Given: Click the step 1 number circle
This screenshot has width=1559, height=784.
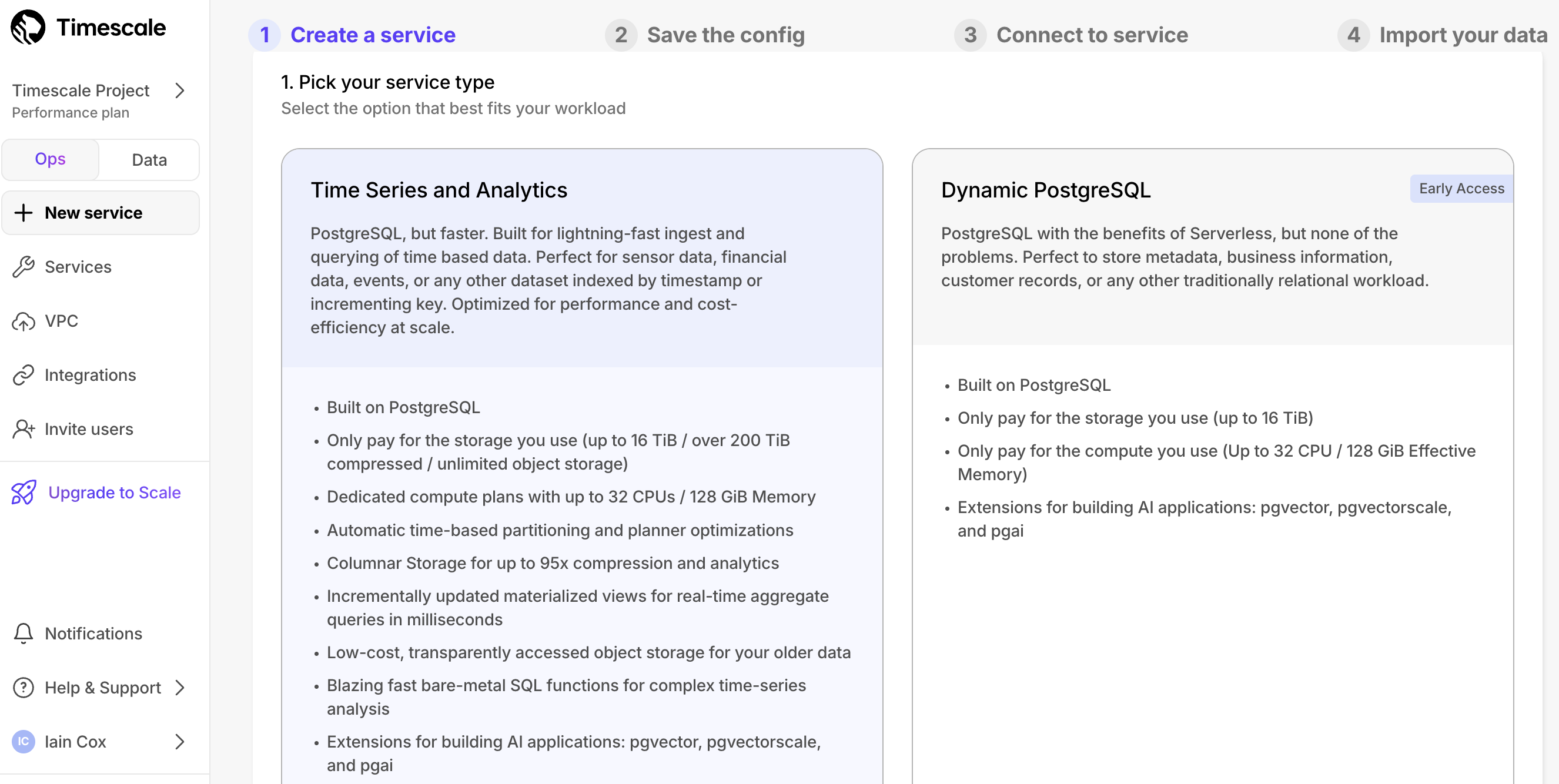Looking at the screenshot, I should (265, 35).
